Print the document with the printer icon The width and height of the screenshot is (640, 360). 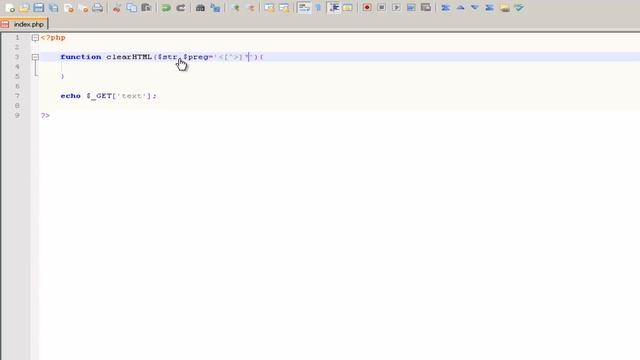(98, 8)
